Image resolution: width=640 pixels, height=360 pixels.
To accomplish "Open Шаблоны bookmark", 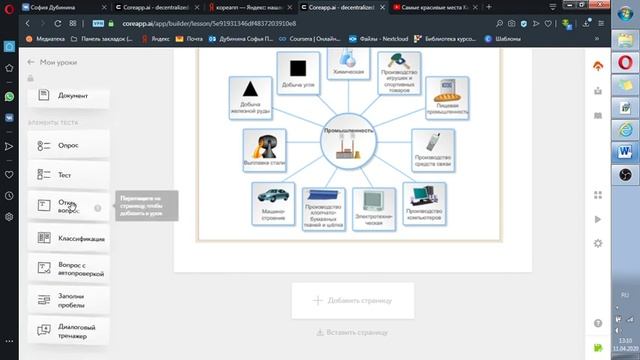I will [502, 39].
